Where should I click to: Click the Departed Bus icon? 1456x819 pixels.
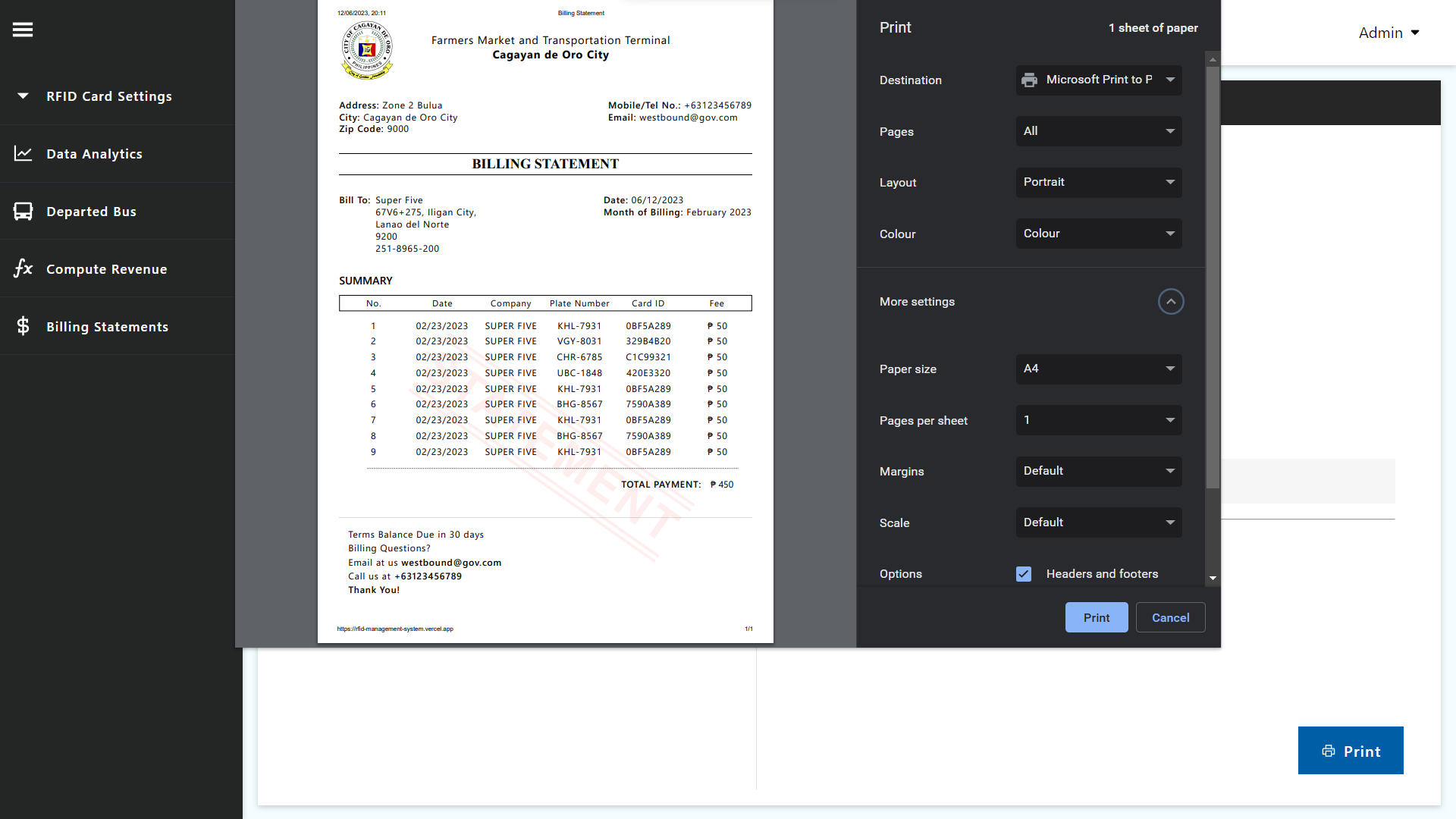(x=23, y=212)
